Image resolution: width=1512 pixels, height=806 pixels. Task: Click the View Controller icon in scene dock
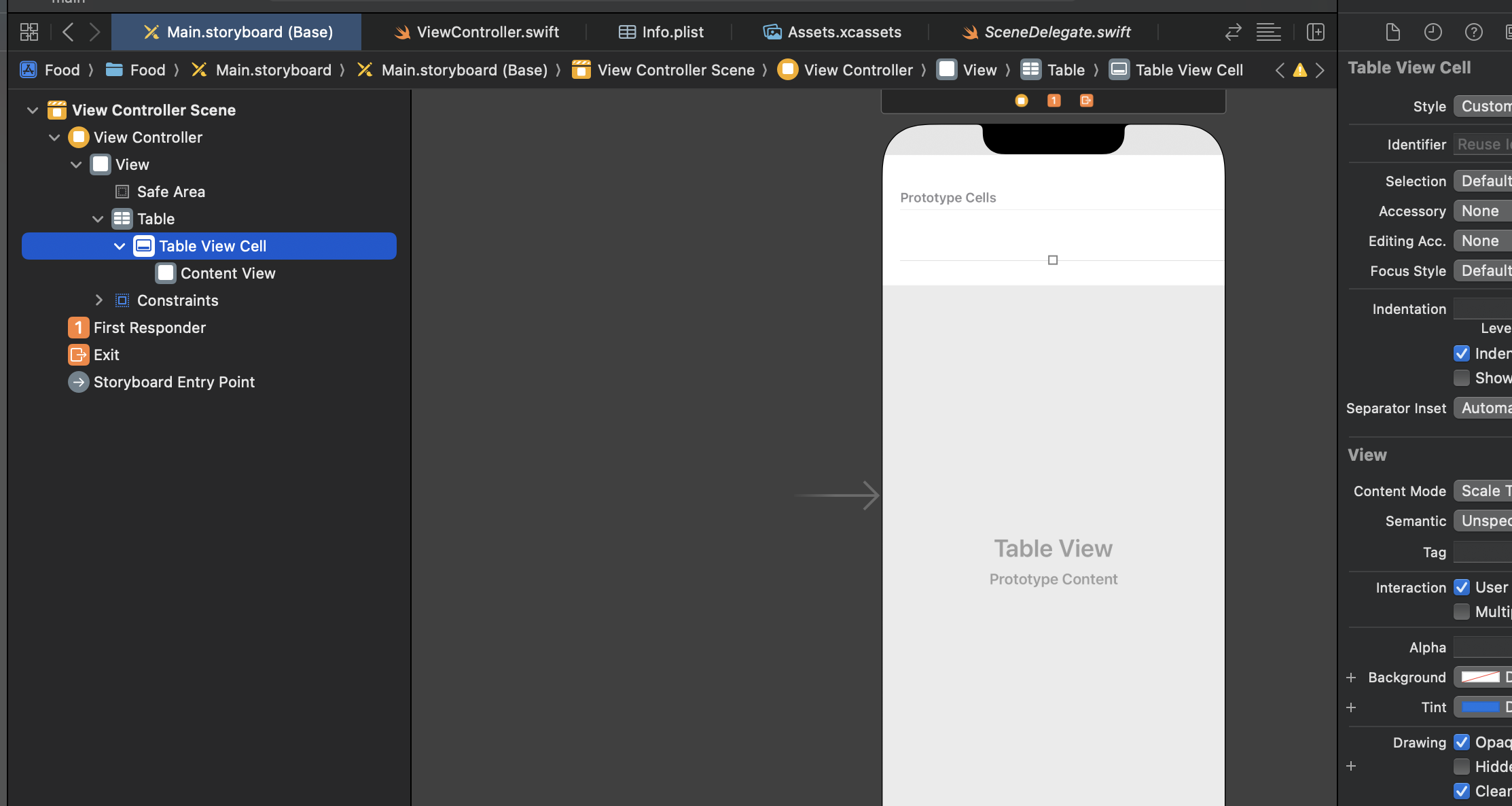(1022, 101)
